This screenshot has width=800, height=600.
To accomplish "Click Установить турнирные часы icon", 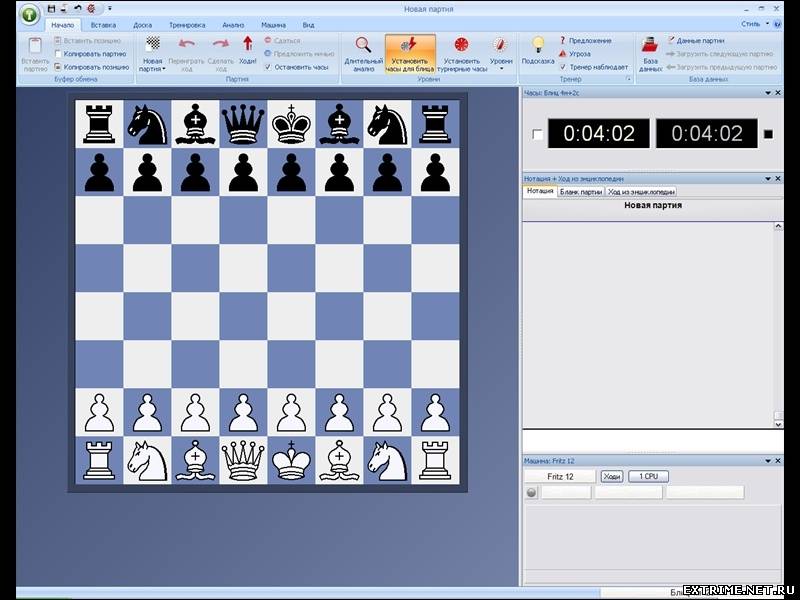I will 461,46.
